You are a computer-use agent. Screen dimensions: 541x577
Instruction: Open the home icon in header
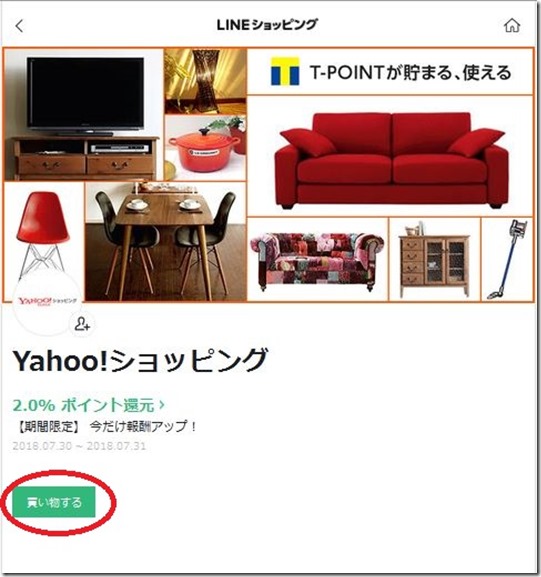point(512,25)
